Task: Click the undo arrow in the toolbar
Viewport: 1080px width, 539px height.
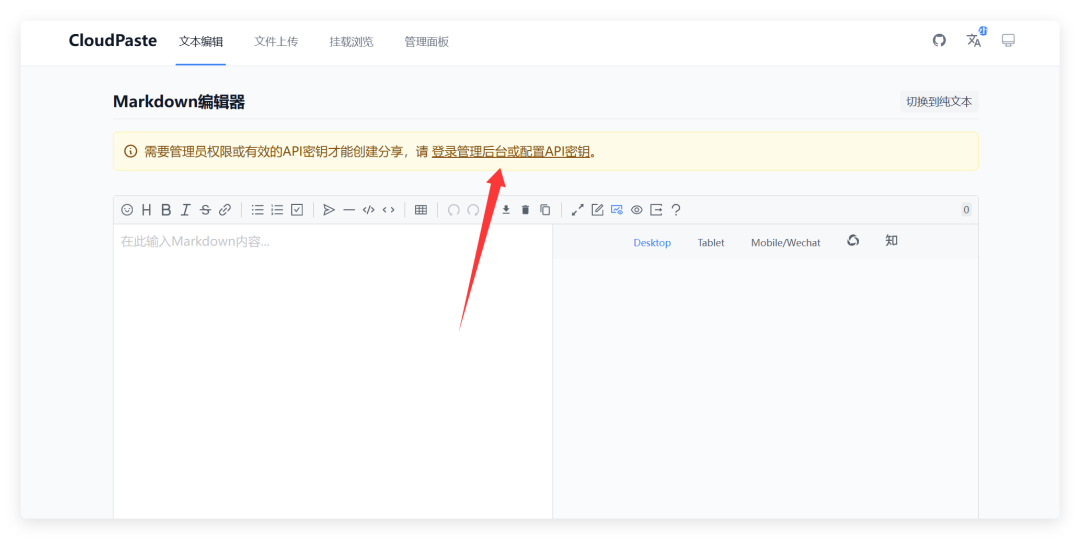Action: point(453,210)
